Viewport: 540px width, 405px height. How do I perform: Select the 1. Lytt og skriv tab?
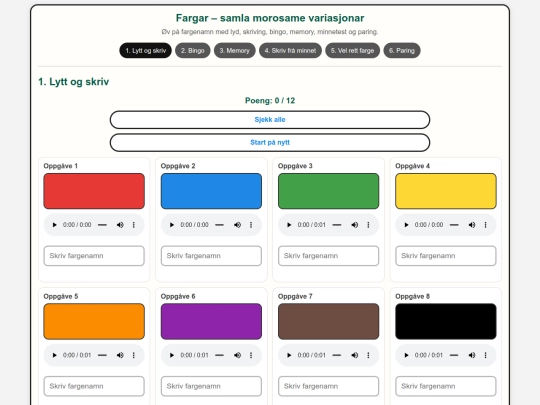pos(145,51)
